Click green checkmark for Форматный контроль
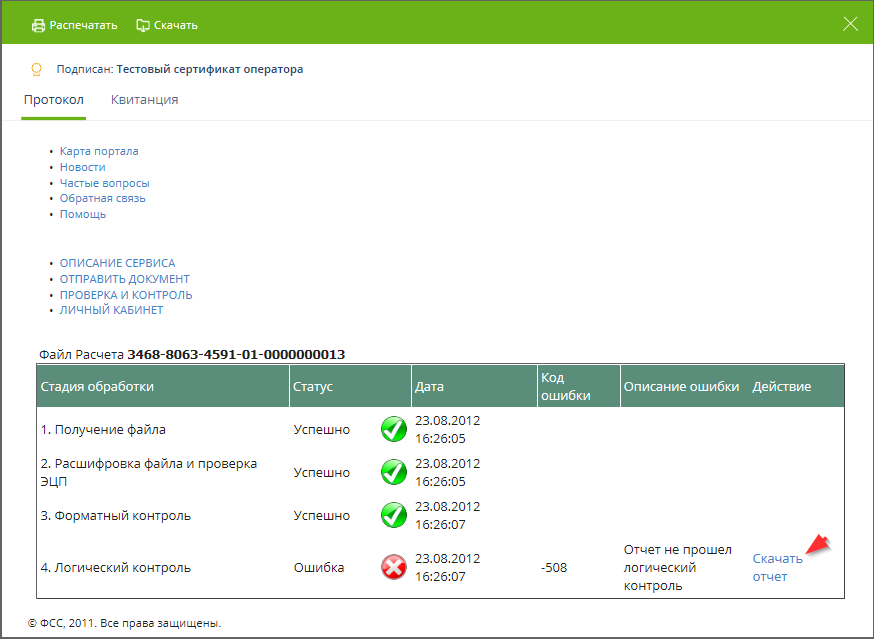This screenshot has width=874, height=640. (394, 515)
